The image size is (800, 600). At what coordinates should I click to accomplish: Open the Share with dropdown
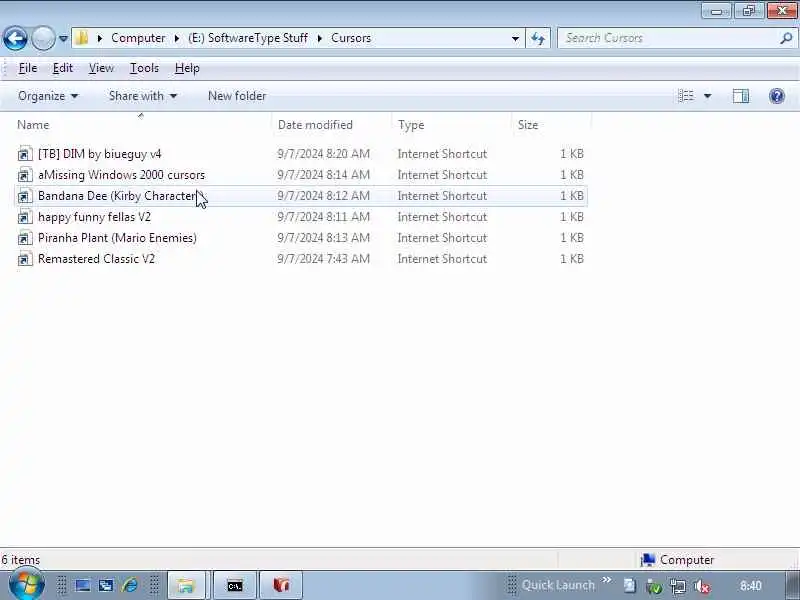click(x=142, y=96)
